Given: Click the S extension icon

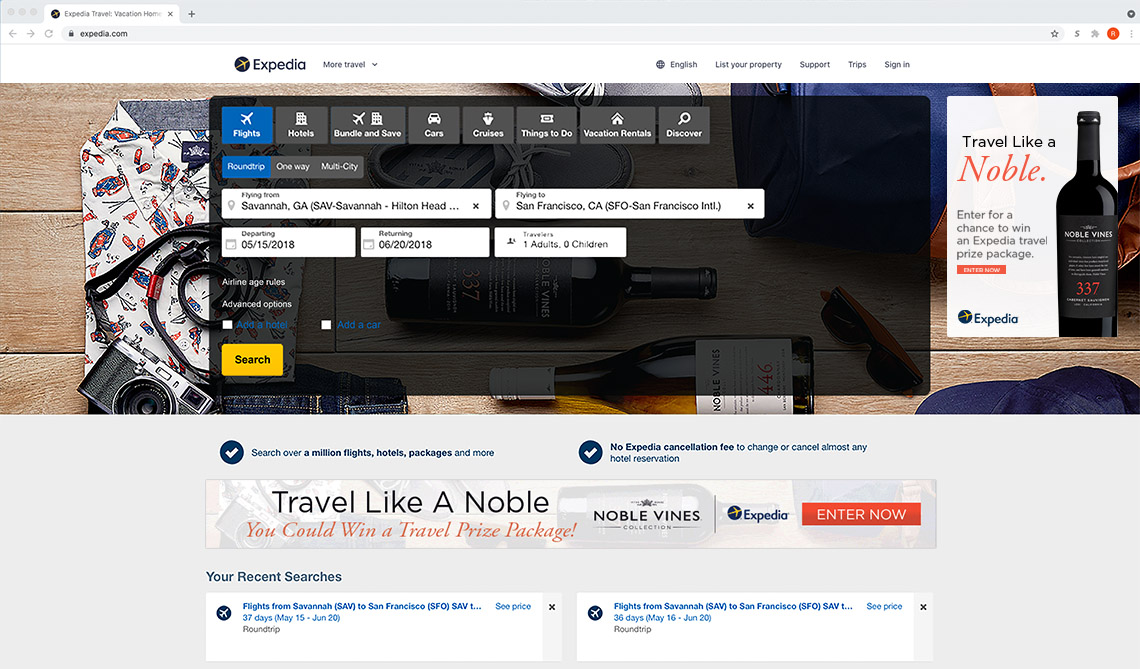Looking at the screenshot, I should [1077, 33].
